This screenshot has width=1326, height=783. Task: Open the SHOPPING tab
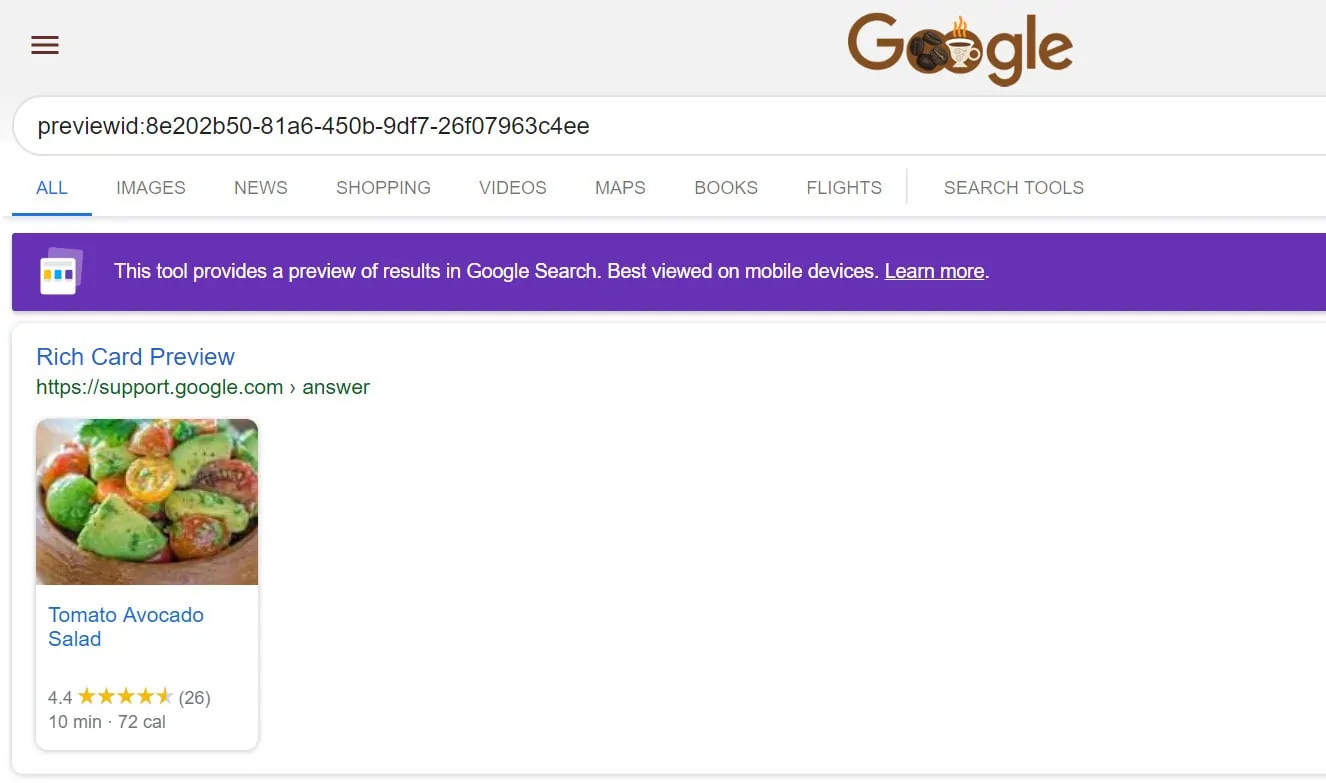pos(383,187)
